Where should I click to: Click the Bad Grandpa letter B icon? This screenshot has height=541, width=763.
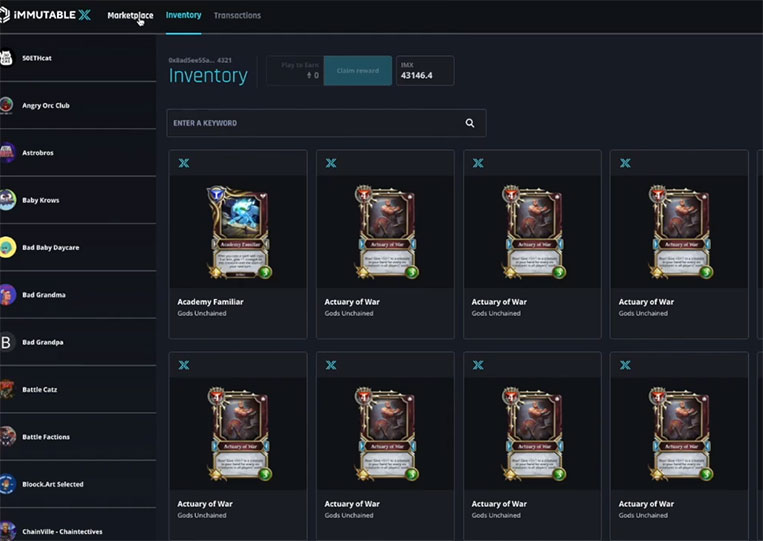pyautogui.click(x=6, y=342)
